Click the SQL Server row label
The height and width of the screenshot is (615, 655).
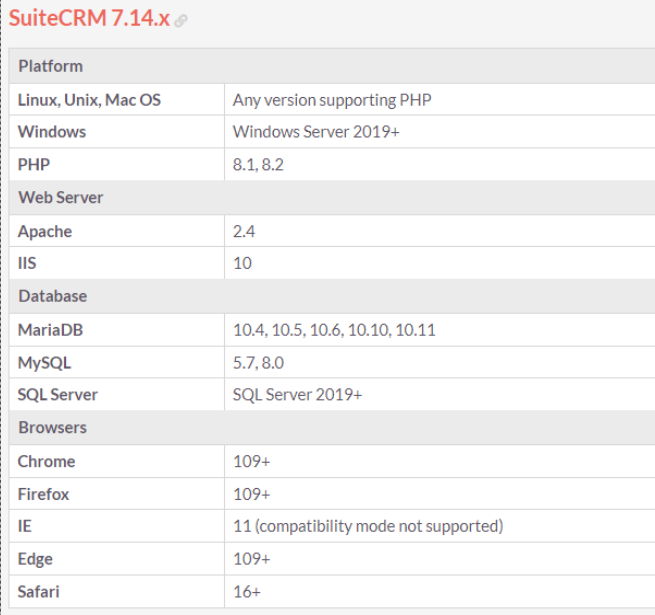(58, 395)
